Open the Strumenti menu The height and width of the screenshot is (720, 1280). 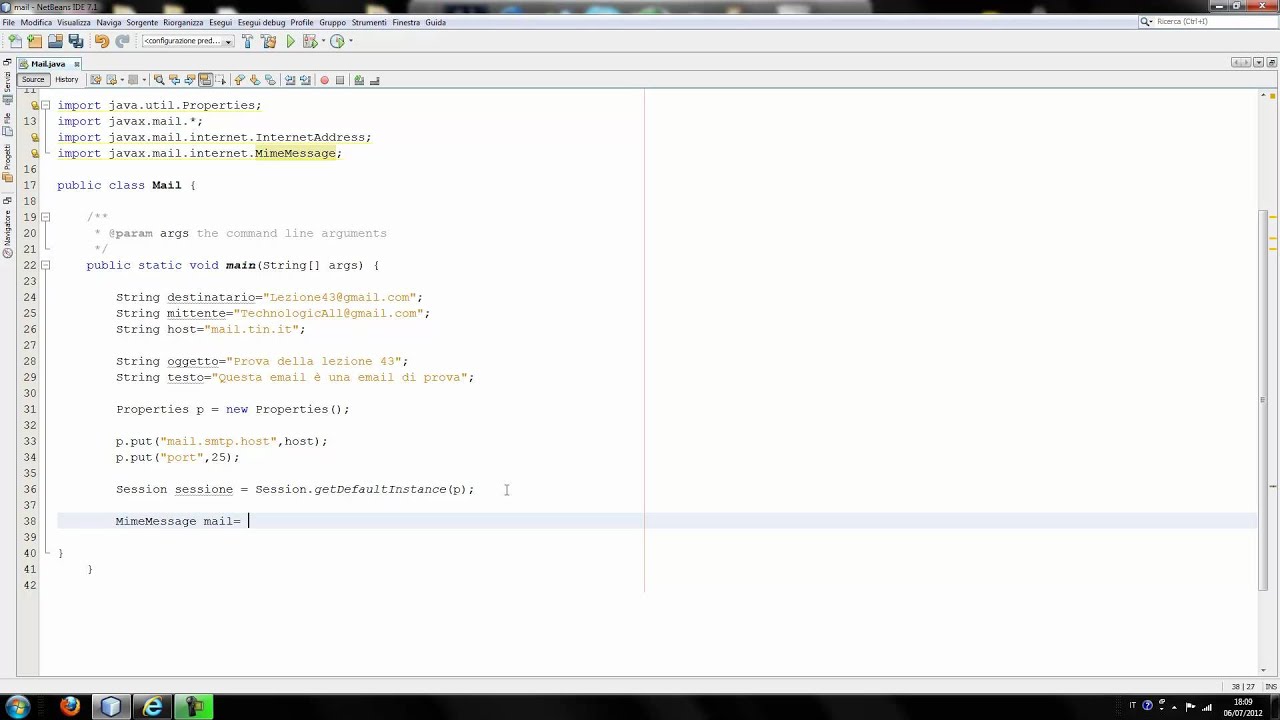pyautogui.click(x=369, y=22)
